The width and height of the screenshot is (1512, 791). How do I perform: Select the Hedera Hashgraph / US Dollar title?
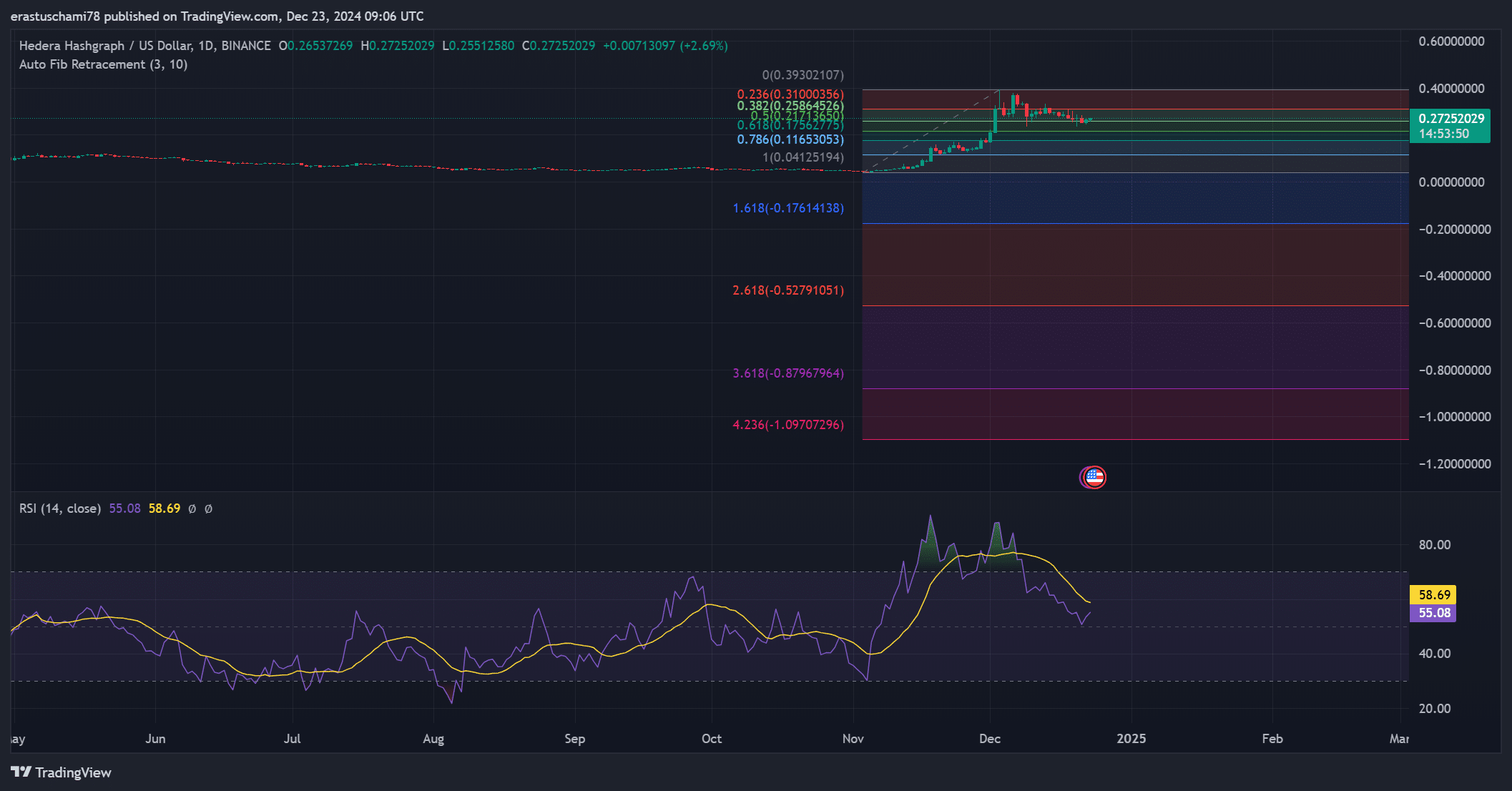(105, 46)
